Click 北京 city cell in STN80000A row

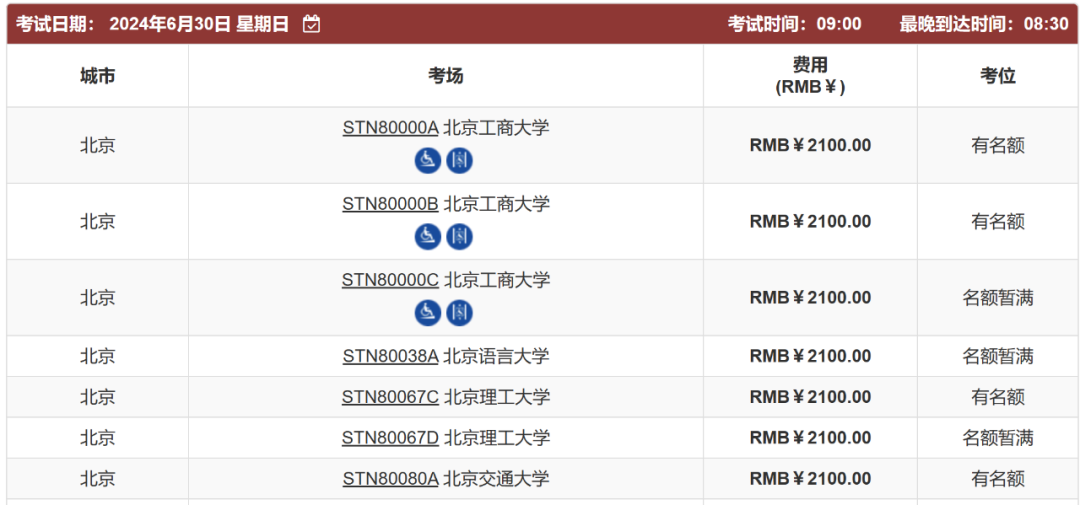pos(98,145)
